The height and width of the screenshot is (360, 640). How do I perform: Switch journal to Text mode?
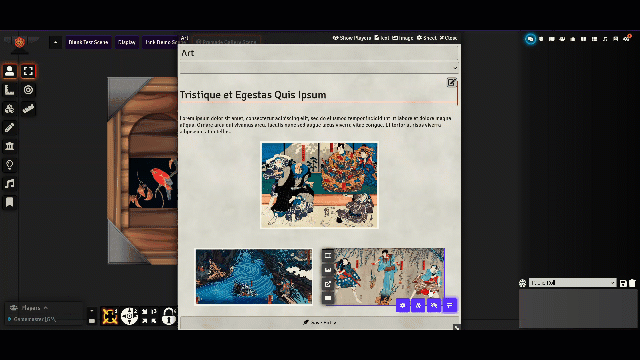382,38
